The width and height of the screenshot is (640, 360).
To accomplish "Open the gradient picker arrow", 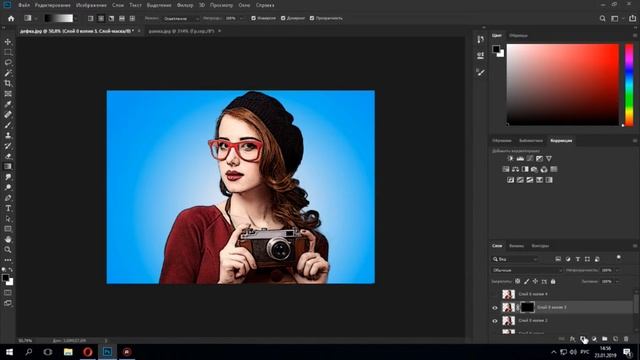I will point(76,18).
